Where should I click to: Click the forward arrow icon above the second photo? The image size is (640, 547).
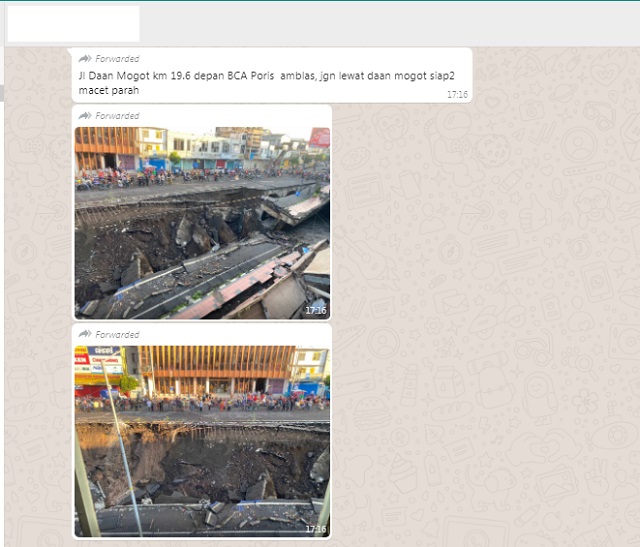(x=85, y=334)
